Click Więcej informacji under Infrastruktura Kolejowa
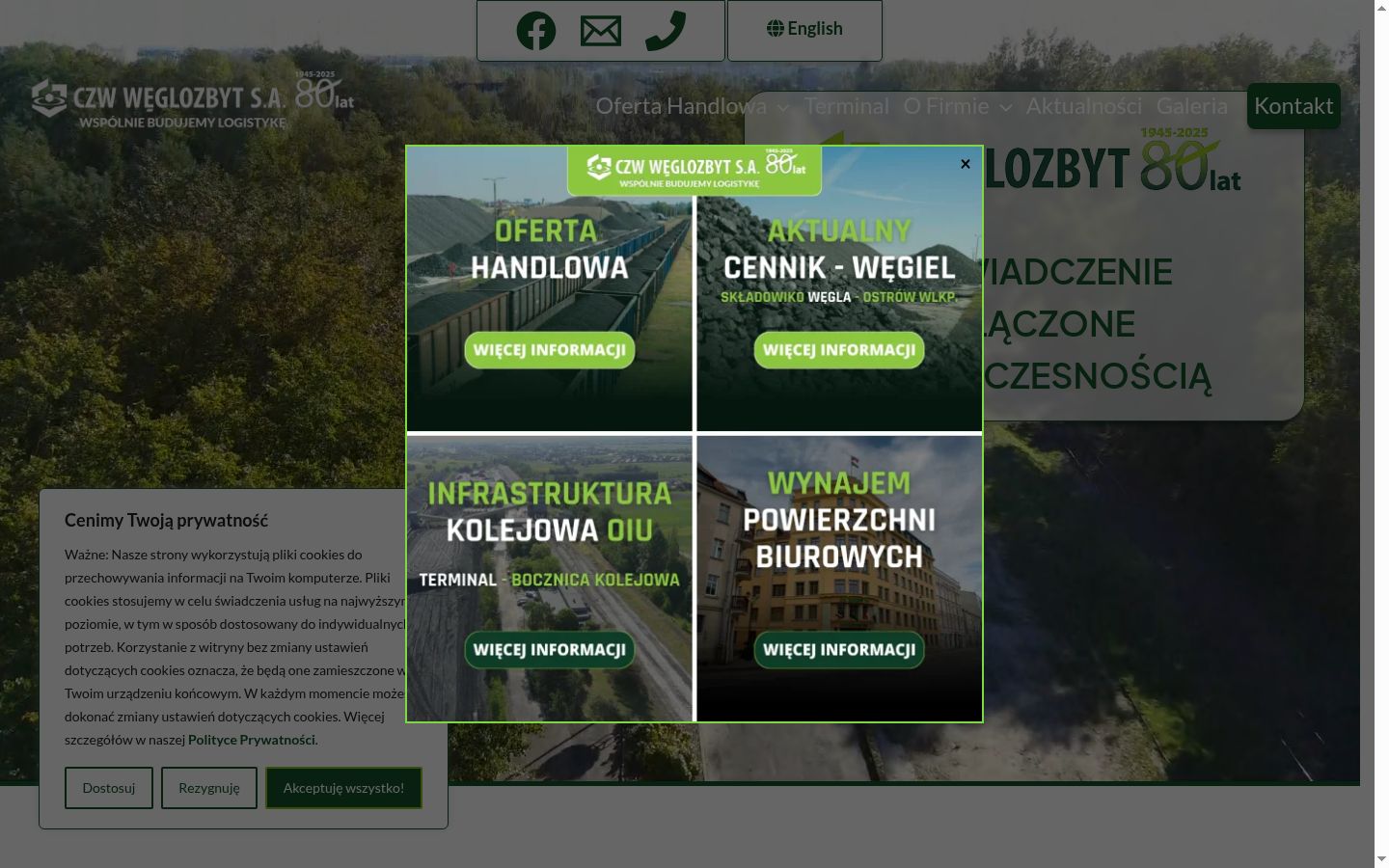The height and width of the screenshot is (868, 1389). click(550, 650)
